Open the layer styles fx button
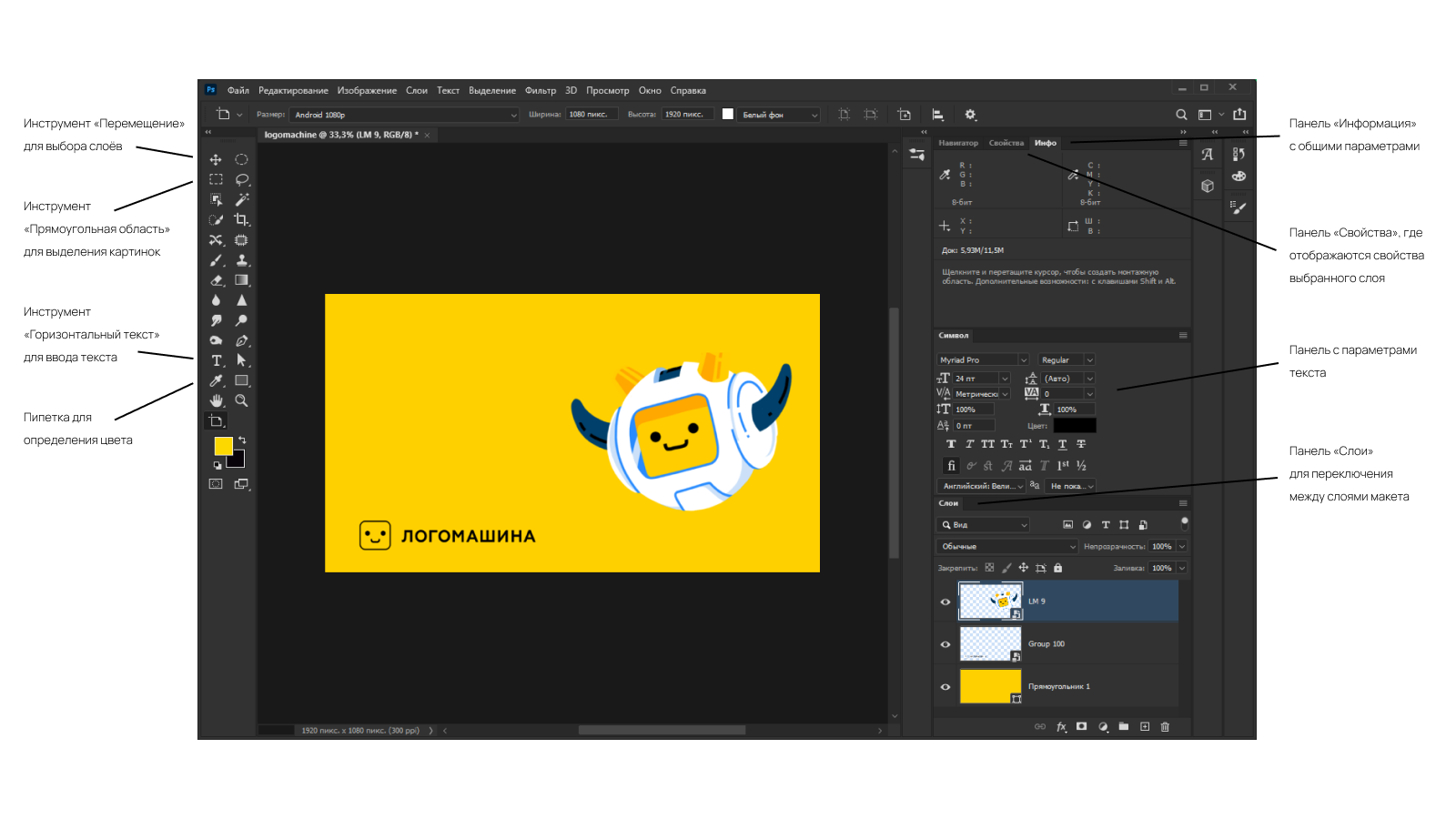Viewport: 1456px width, 819px height. (1061, 727)
